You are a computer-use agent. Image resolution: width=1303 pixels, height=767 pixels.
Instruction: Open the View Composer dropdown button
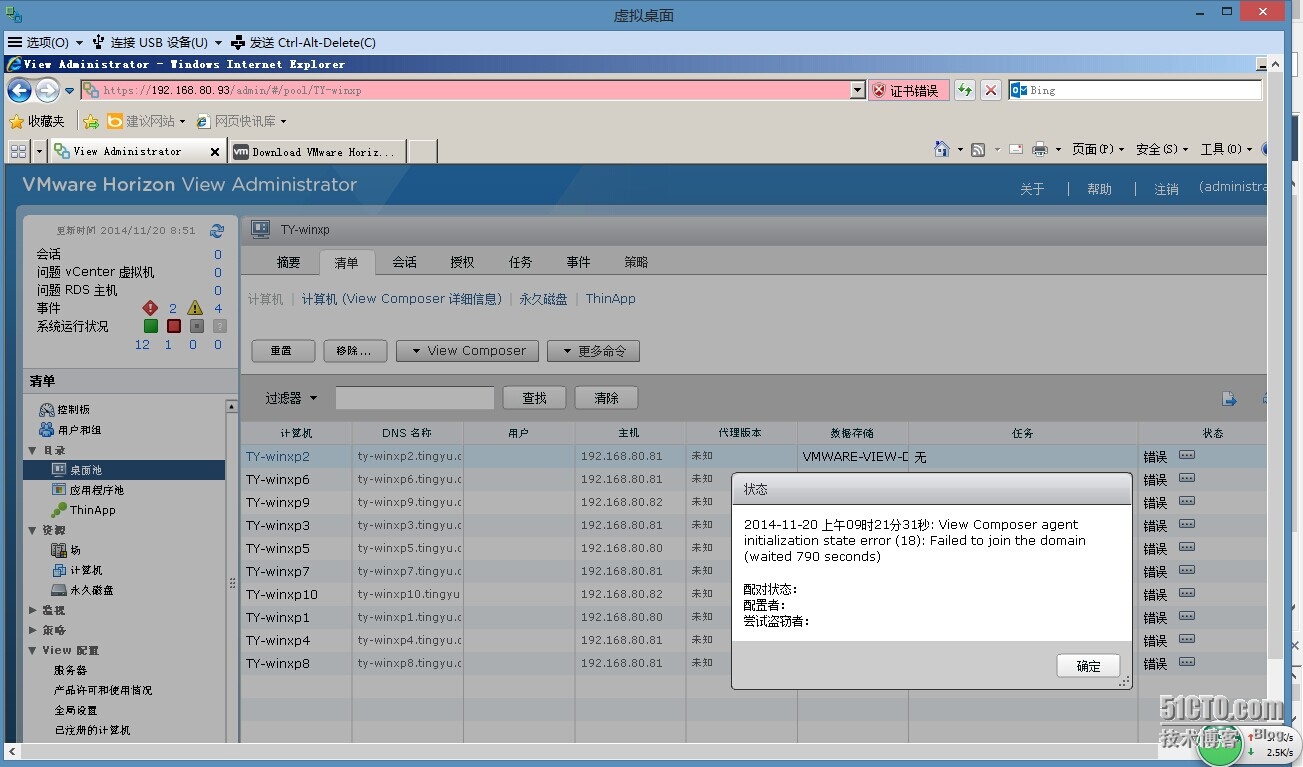[467, 351]
